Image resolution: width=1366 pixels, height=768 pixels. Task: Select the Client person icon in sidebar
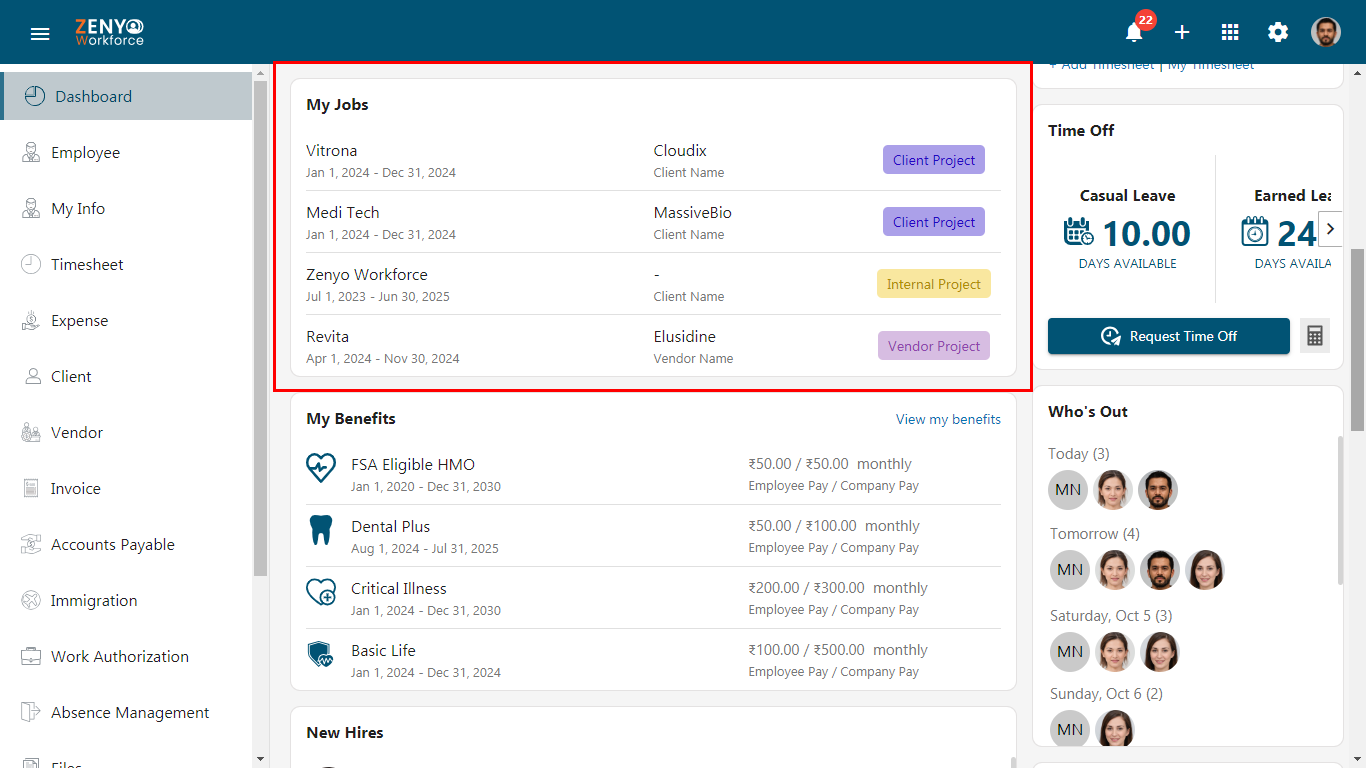coord(31,376)
